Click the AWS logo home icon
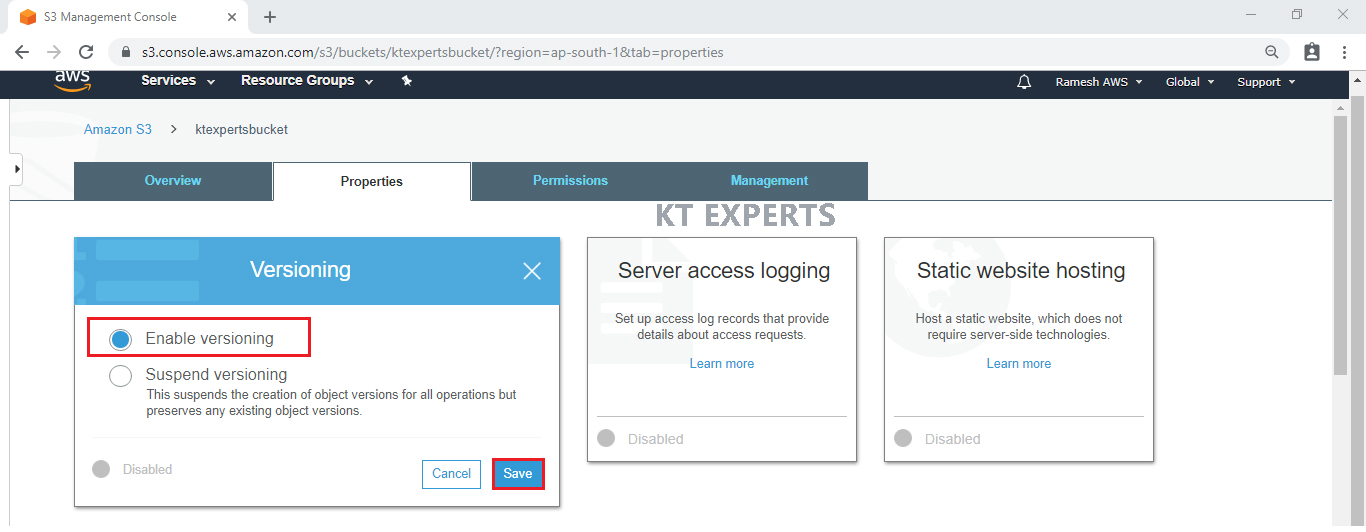This screenshot has height=532, width=1366. click(x=72, y=80)
